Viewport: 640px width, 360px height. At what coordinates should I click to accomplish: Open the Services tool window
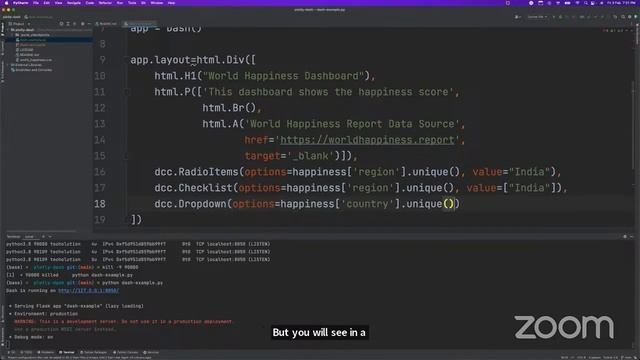click(151, 352)
